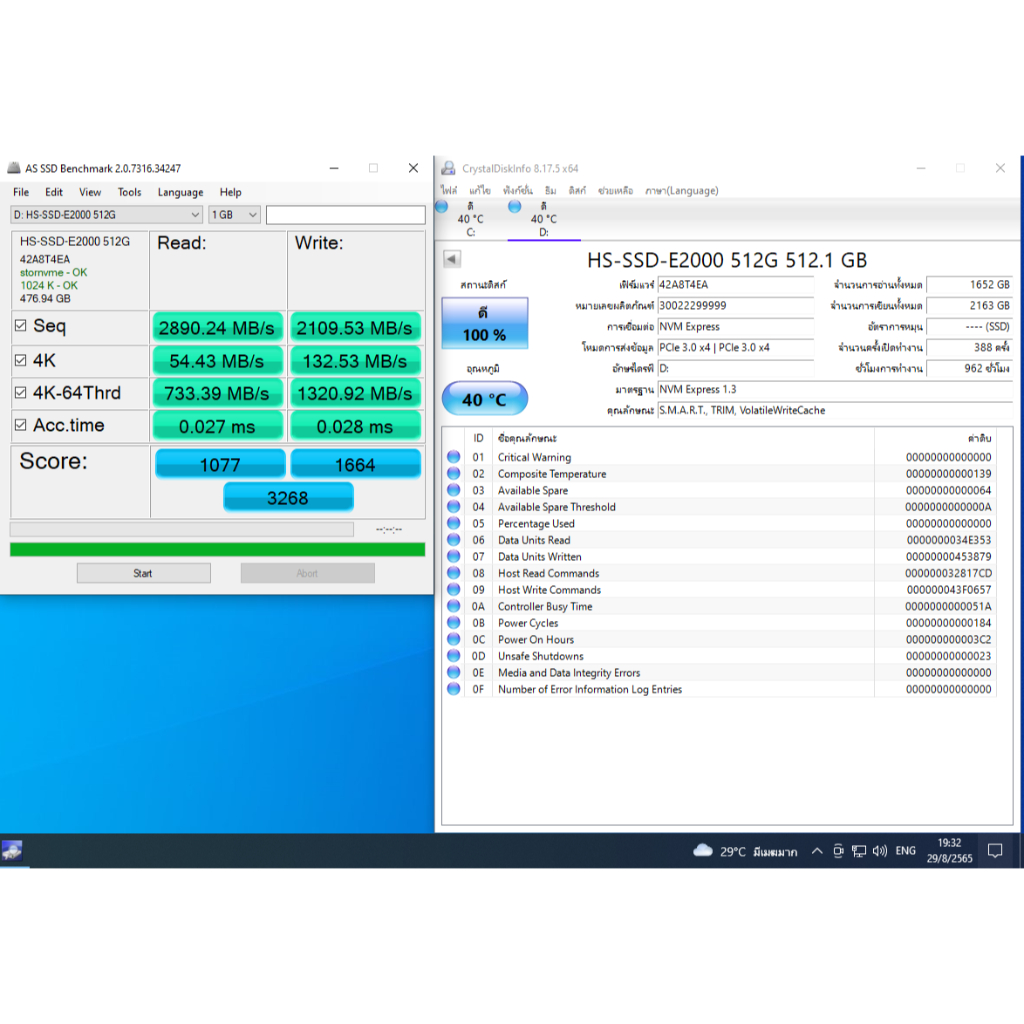Image resolution: width=1024 pixels, height=1024 pixels.
Task: Toggle the 4K test checkbox
Action: click(x=21, y=360)
